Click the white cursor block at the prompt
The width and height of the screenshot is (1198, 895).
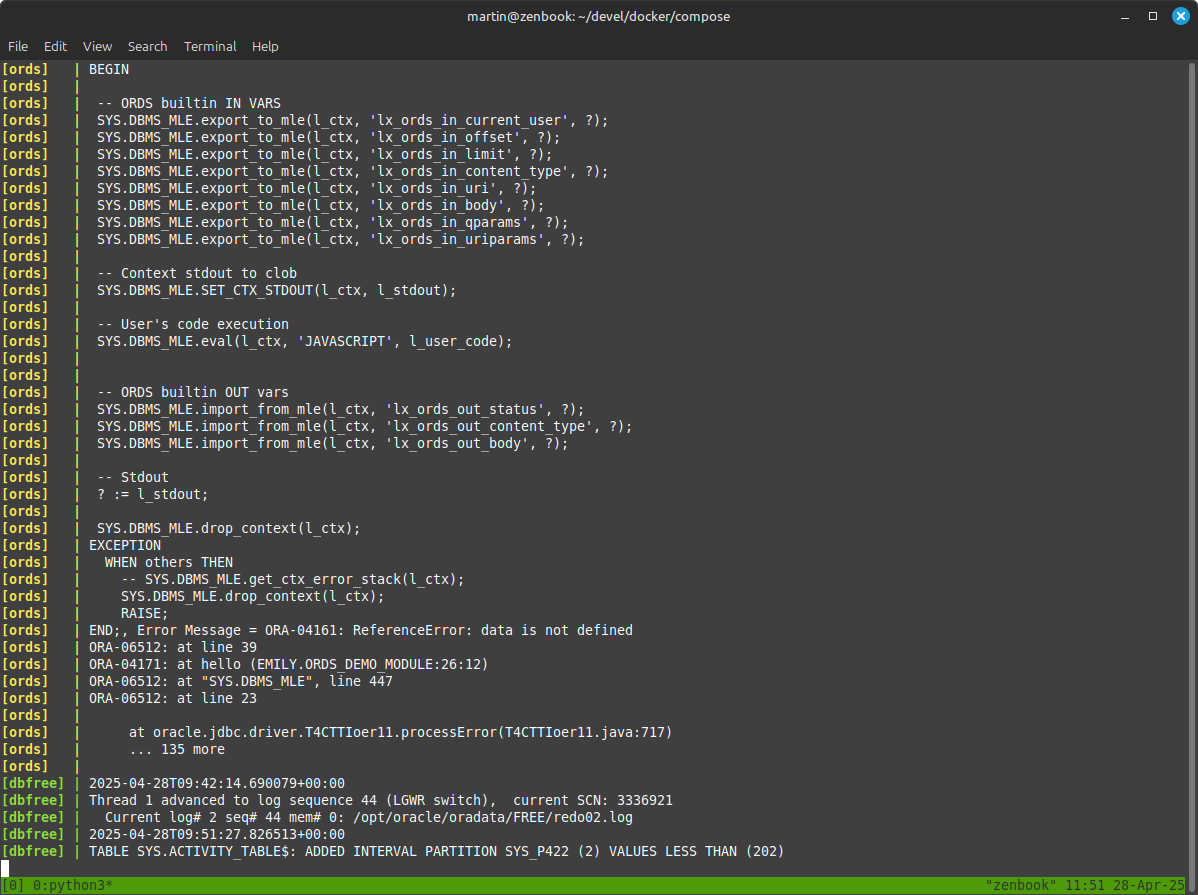(5, 867)
